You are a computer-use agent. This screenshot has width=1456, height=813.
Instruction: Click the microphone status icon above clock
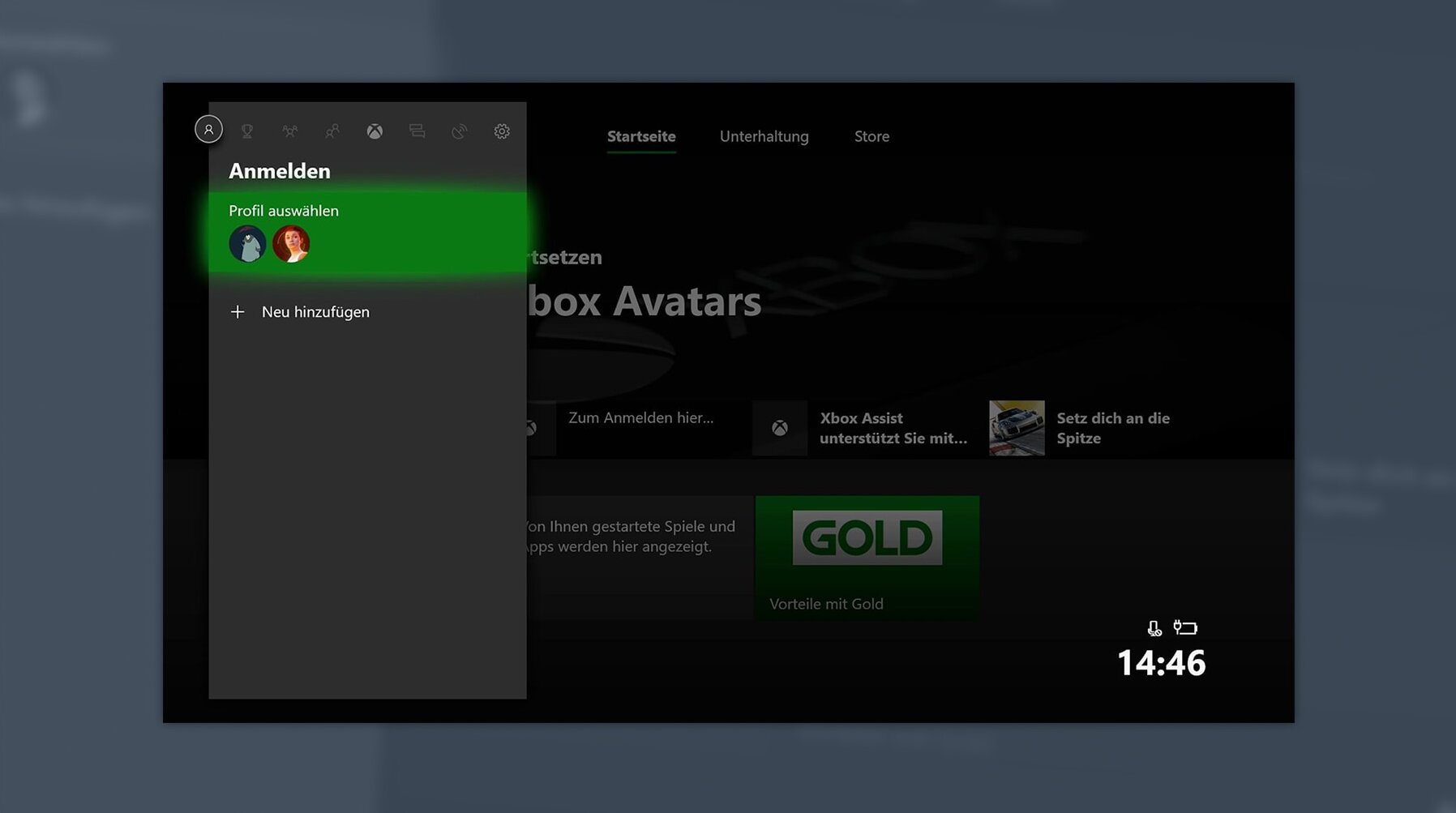[1154, 628]
